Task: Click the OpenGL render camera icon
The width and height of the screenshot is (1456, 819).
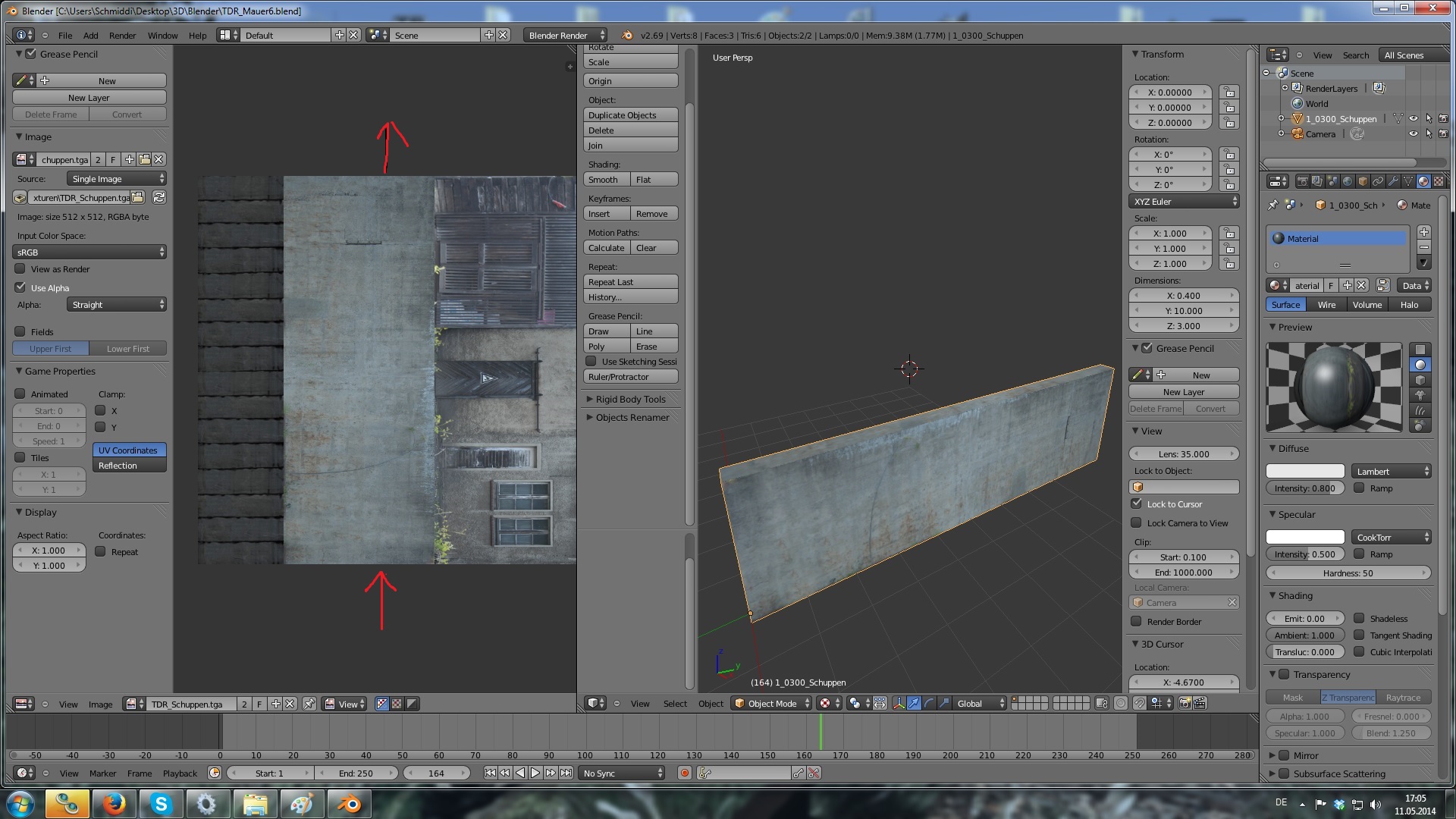Action: coord(1185,704)
